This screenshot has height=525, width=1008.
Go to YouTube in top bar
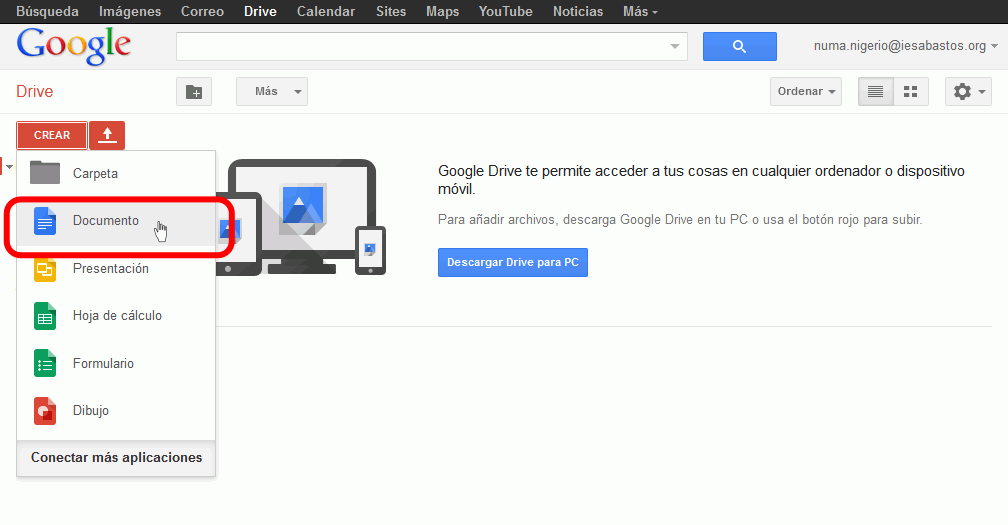(x=505, y=12)
